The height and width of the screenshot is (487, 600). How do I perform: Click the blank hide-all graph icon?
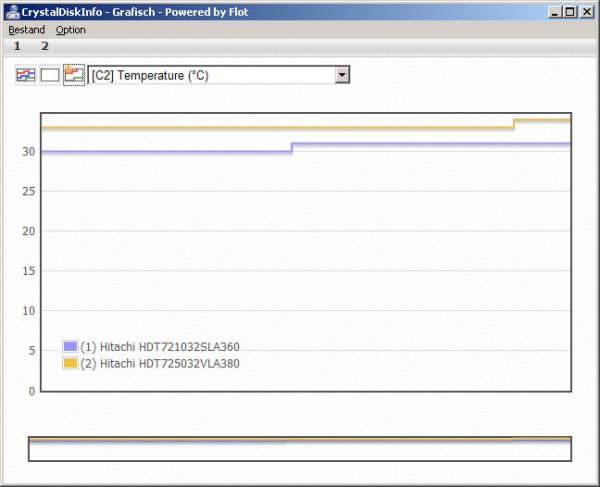tap(50, 75)
